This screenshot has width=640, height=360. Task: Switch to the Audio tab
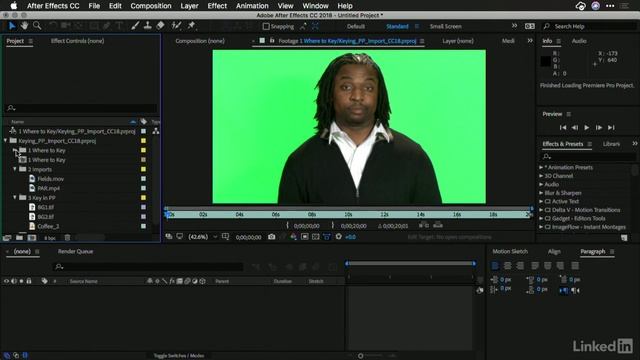coord(579,41)
